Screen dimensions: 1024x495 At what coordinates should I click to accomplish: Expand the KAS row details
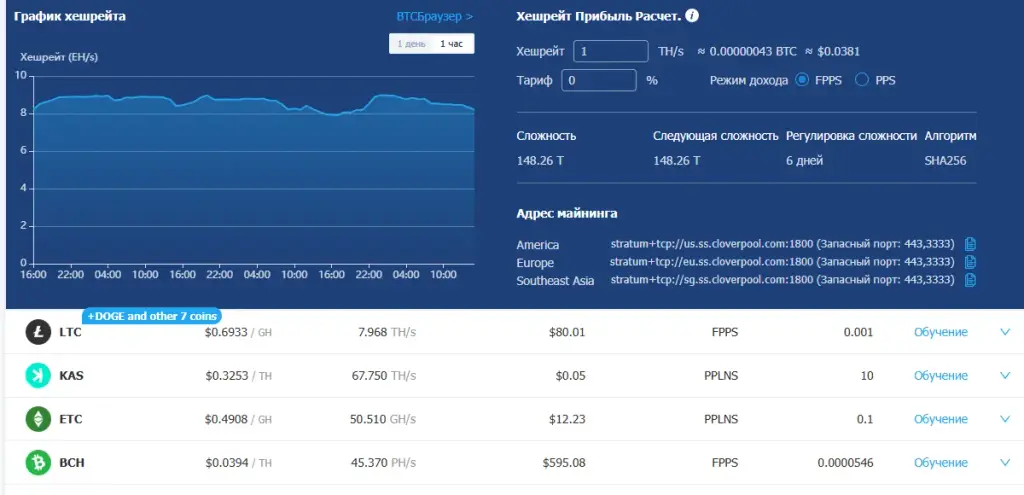tap(1005, 375)
